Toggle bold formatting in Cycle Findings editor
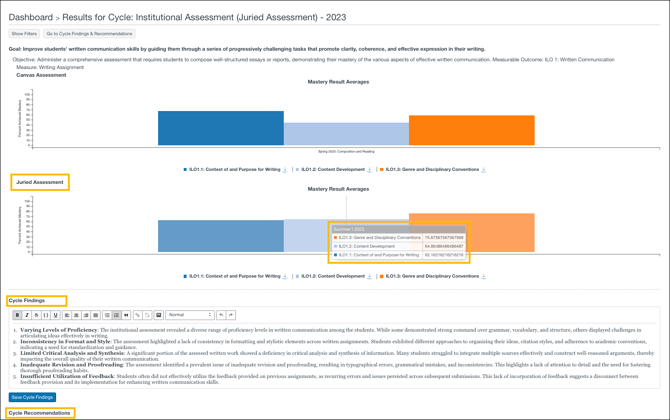 point(18,315)
